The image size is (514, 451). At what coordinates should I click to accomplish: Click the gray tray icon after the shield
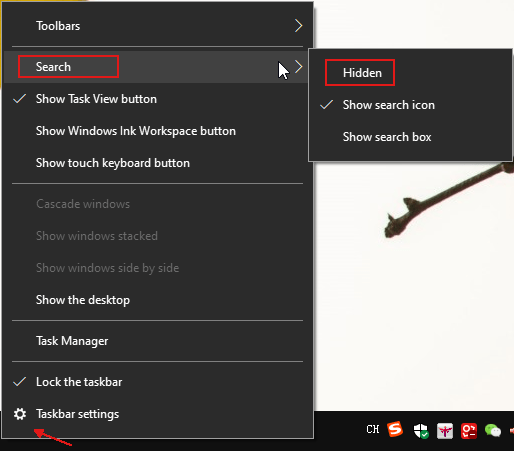(445, 431)
